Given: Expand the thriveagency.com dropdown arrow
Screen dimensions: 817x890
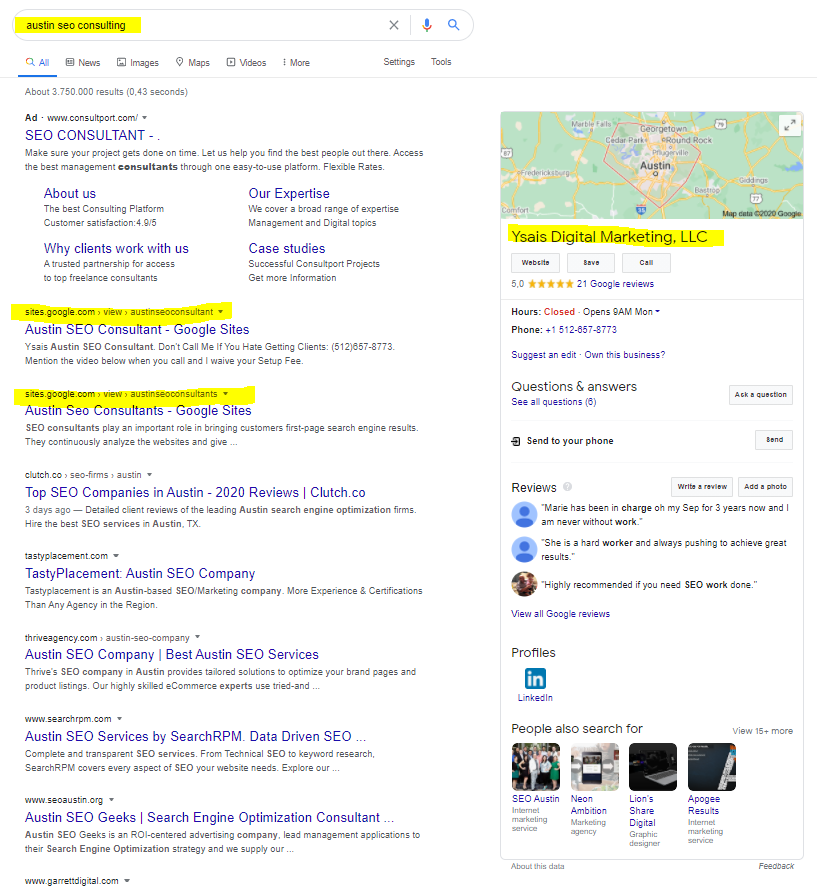Looking at the screenshot, I should [x=197, y=637].
